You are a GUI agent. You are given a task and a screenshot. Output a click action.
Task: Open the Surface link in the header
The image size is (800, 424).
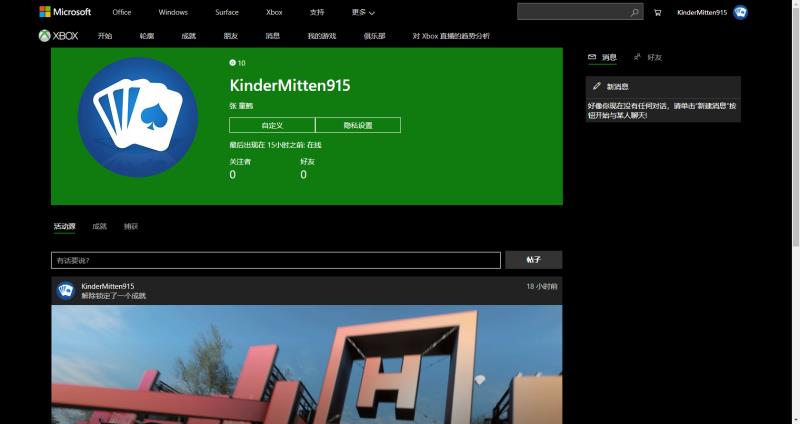click(x=227, y=12)
